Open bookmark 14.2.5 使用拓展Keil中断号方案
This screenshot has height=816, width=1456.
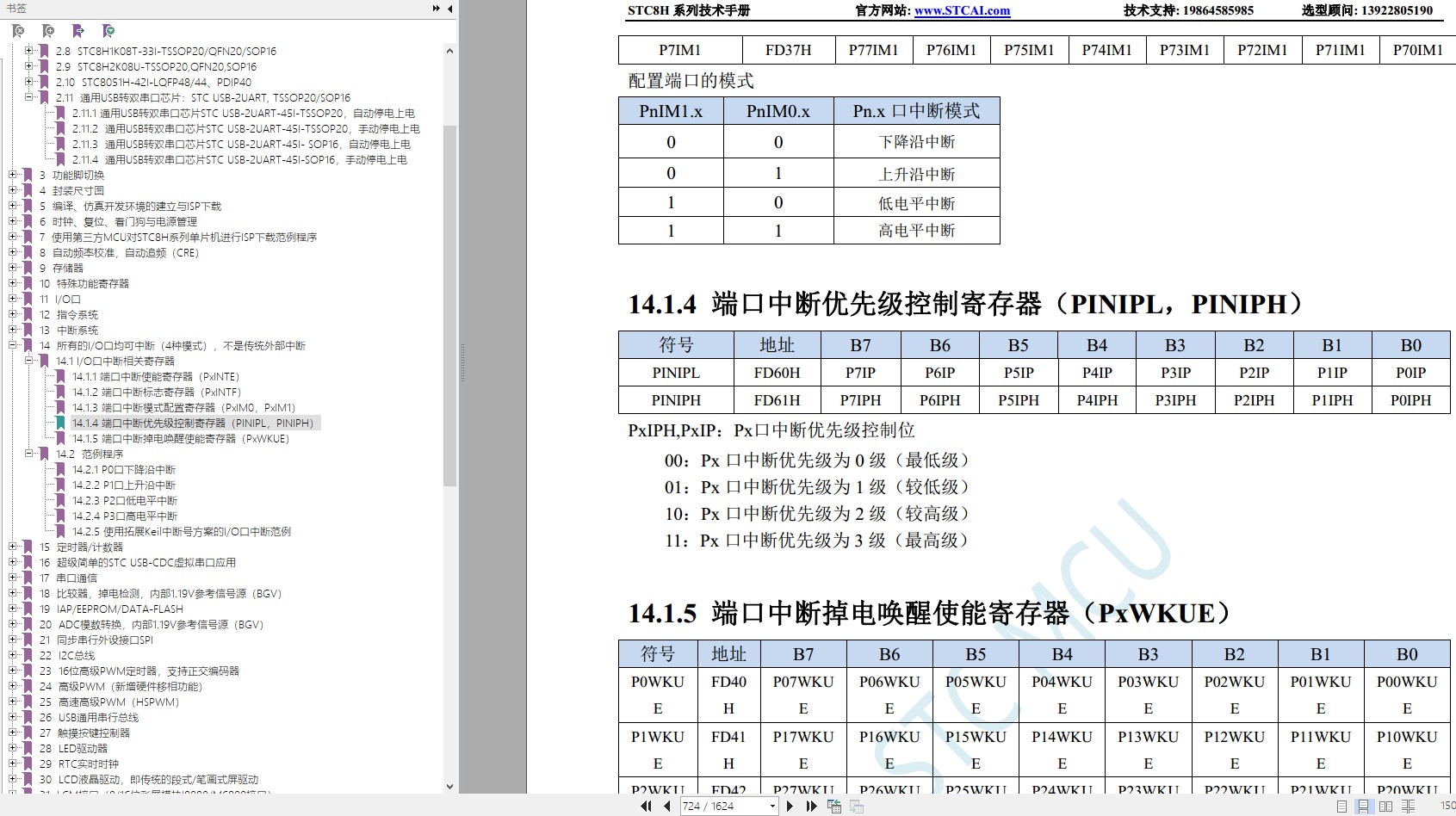tap(182, 532)
